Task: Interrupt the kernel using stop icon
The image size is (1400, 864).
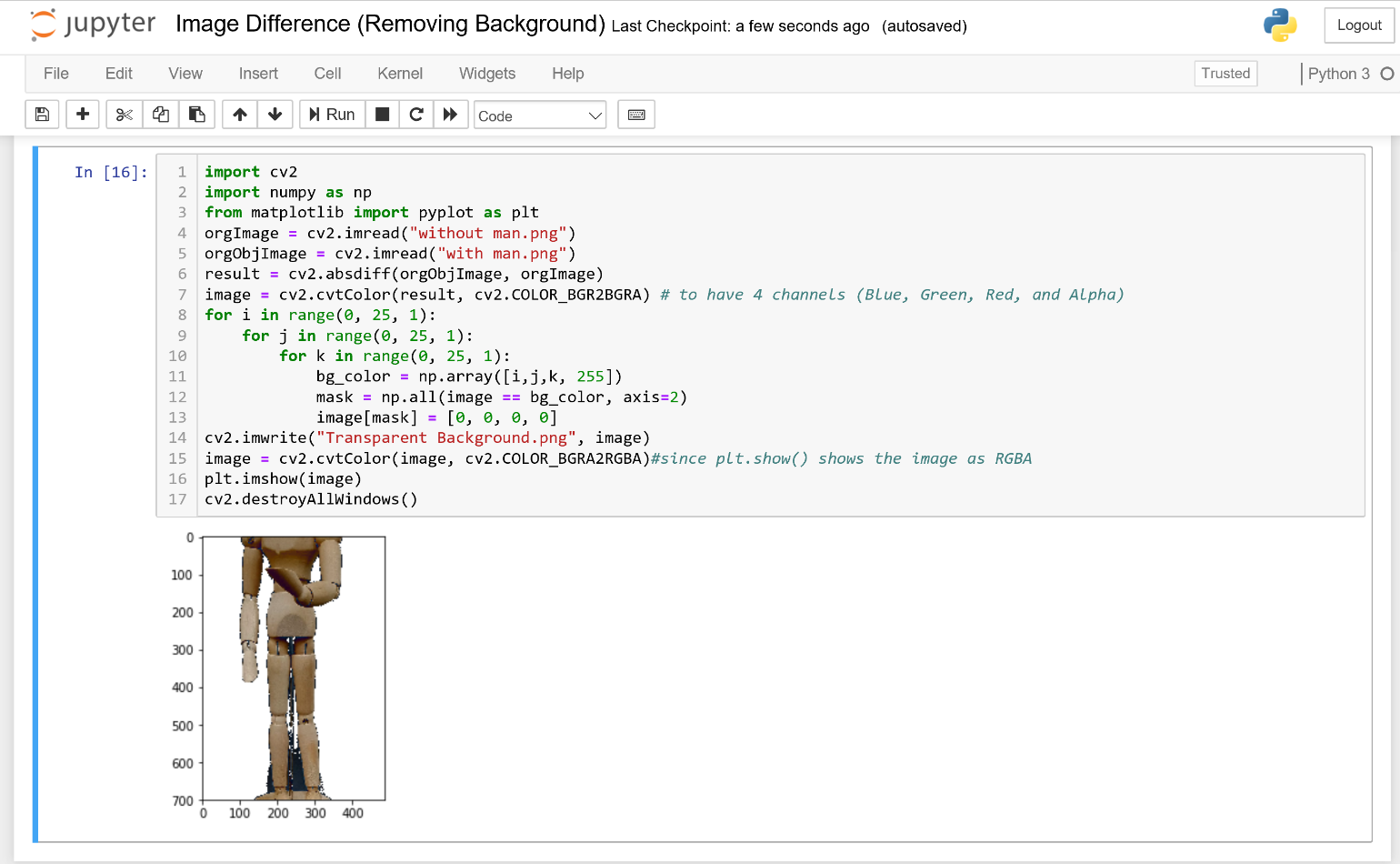Action: pyautogui.click(x=382, y=114)
